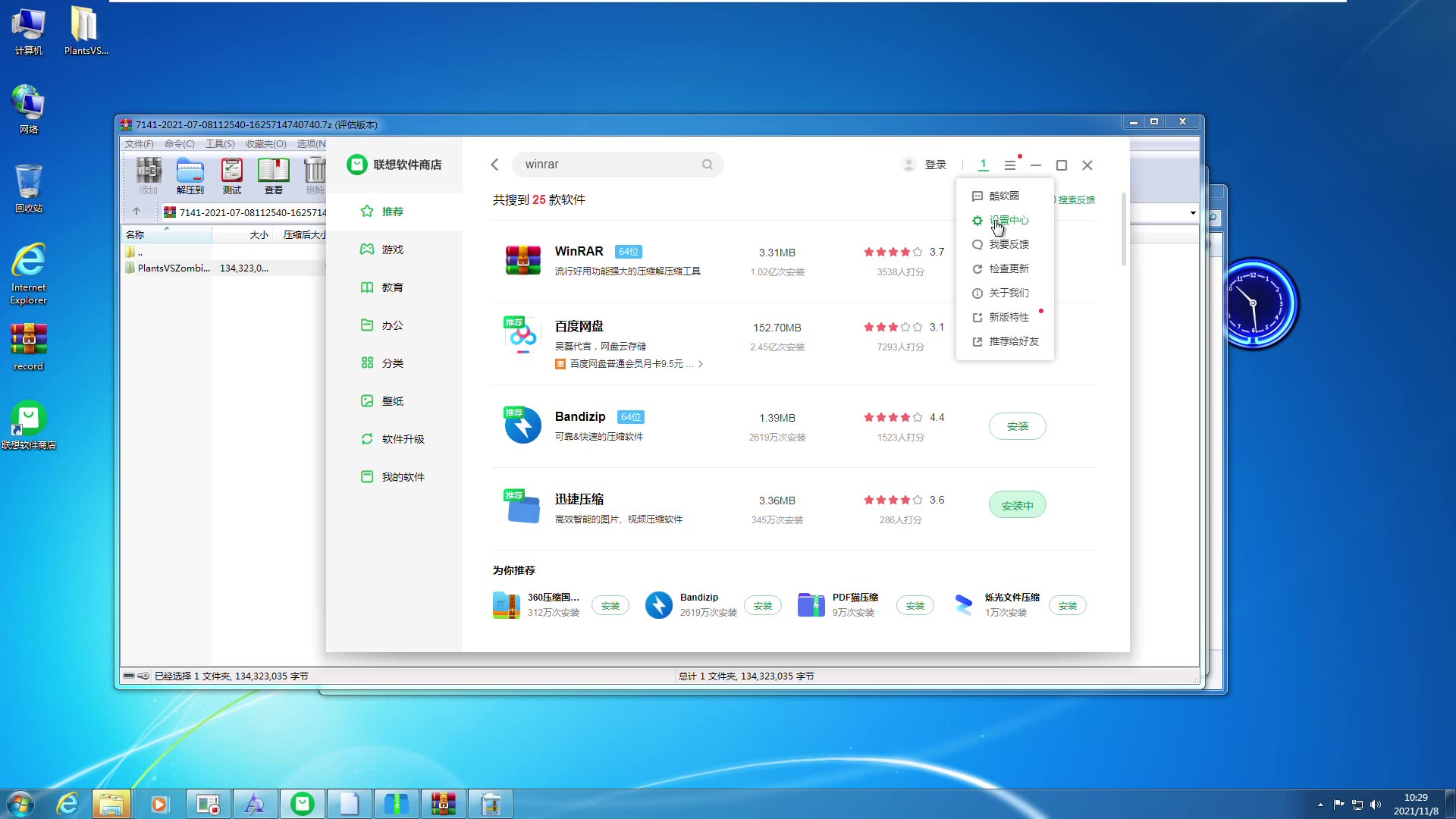Click the back arrow in software store

(494, 165)
